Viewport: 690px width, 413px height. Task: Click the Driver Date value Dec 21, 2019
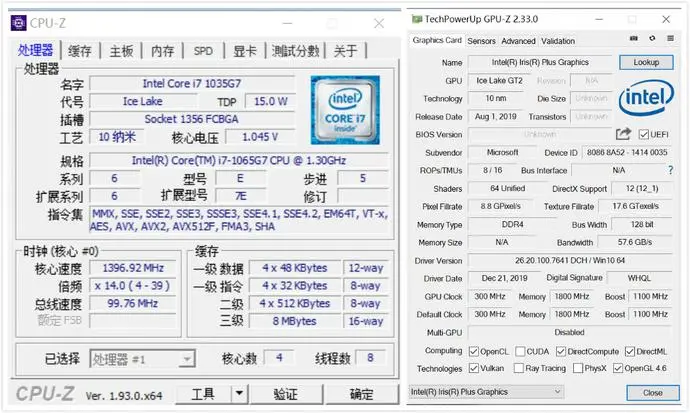(504, 278)
